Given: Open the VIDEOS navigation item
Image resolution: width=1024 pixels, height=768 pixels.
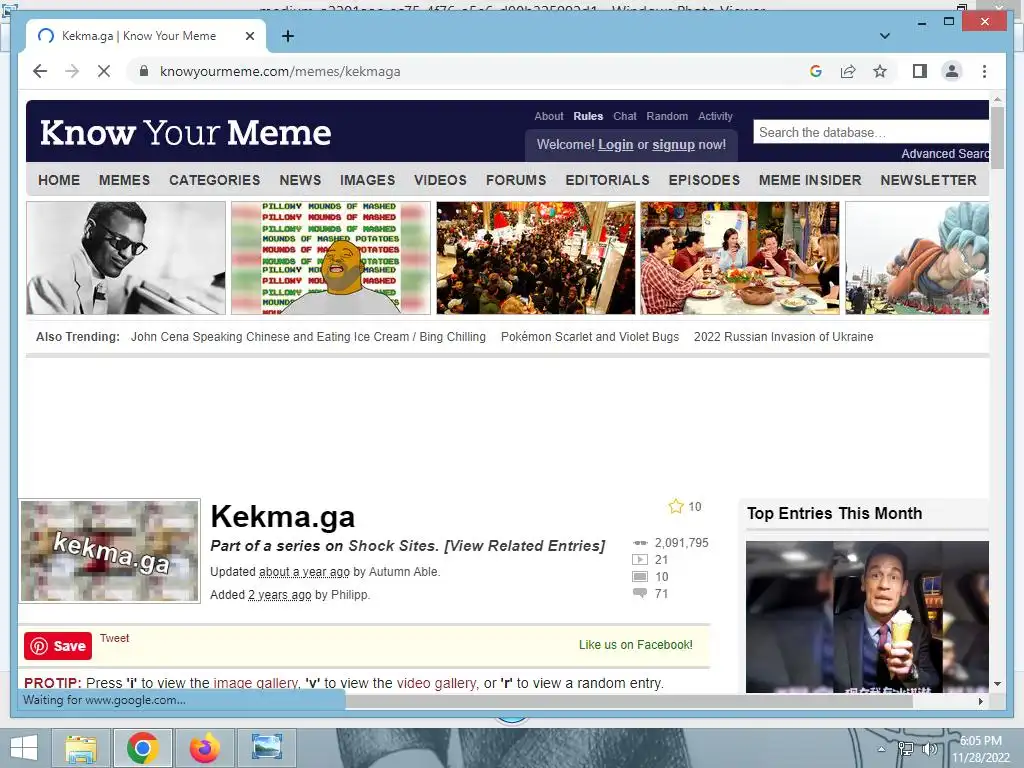Looking at the screenshot, I should [x=440, y=180].
